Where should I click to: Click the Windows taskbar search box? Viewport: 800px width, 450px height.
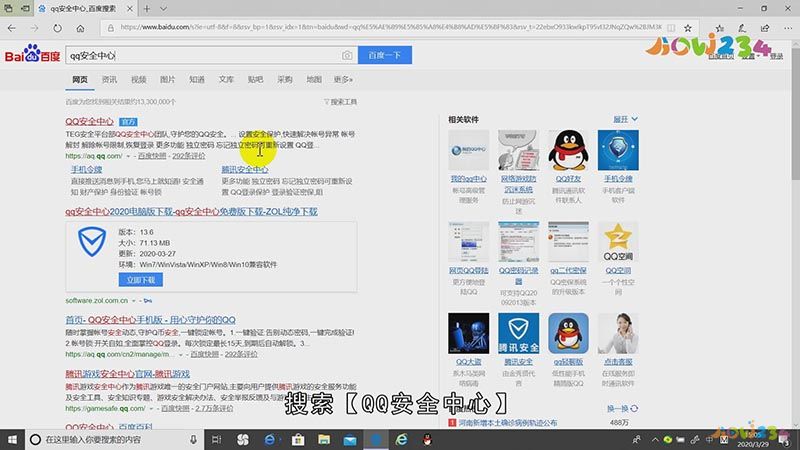(114, 439)
